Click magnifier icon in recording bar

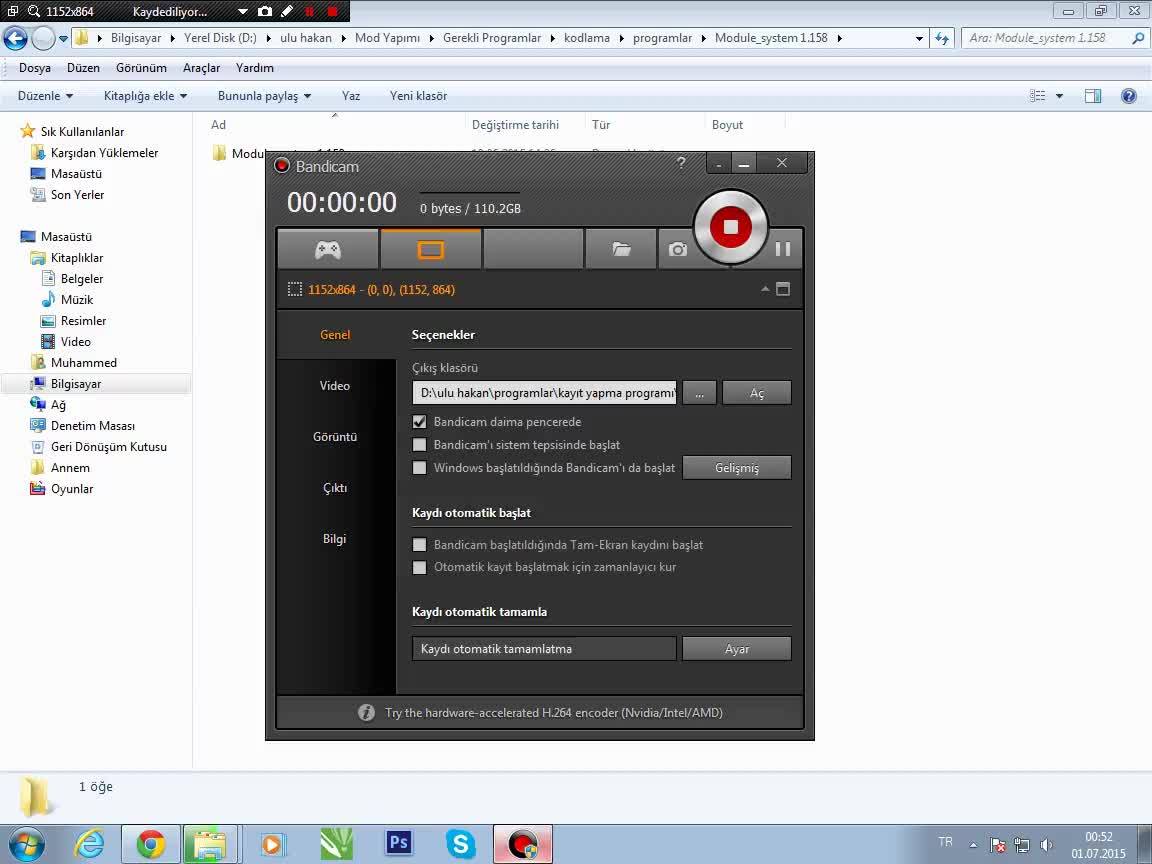(34, 11)
